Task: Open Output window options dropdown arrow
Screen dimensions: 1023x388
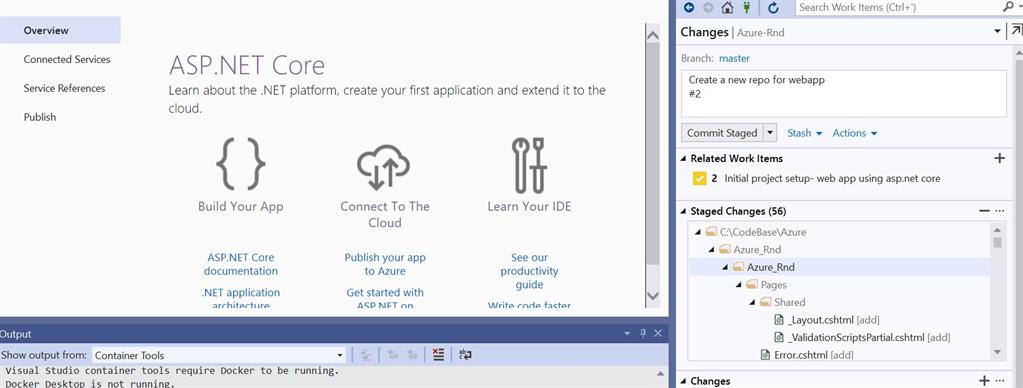Action: click(x=627, y=334)
